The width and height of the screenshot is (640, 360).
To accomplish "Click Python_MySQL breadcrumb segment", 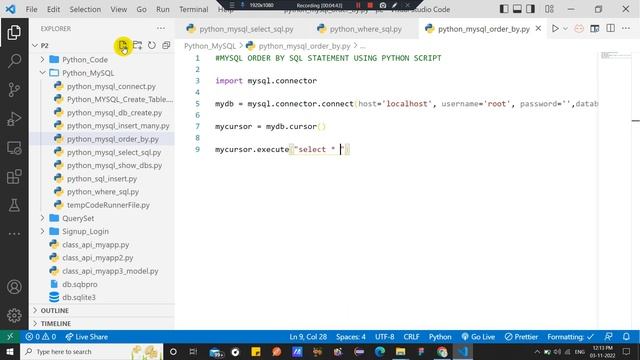I will [210, 46].
